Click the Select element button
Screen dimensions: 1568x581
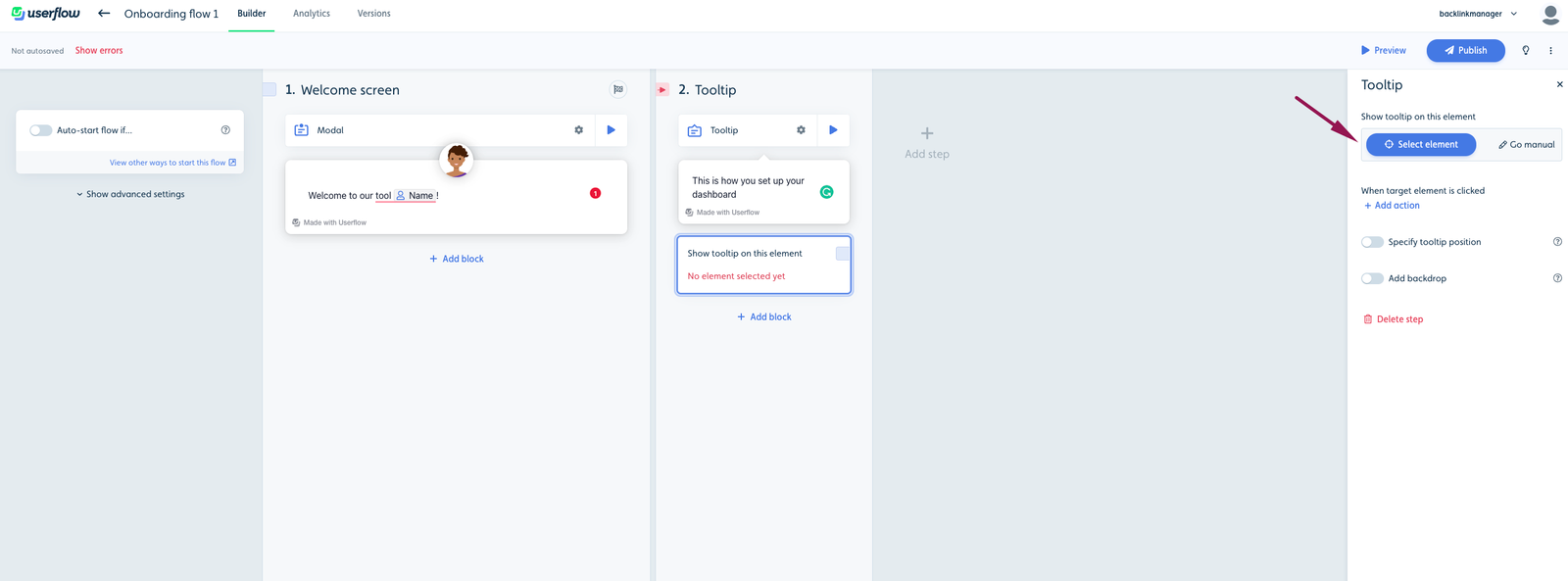pyautogui.click(x=1420, y=144)
